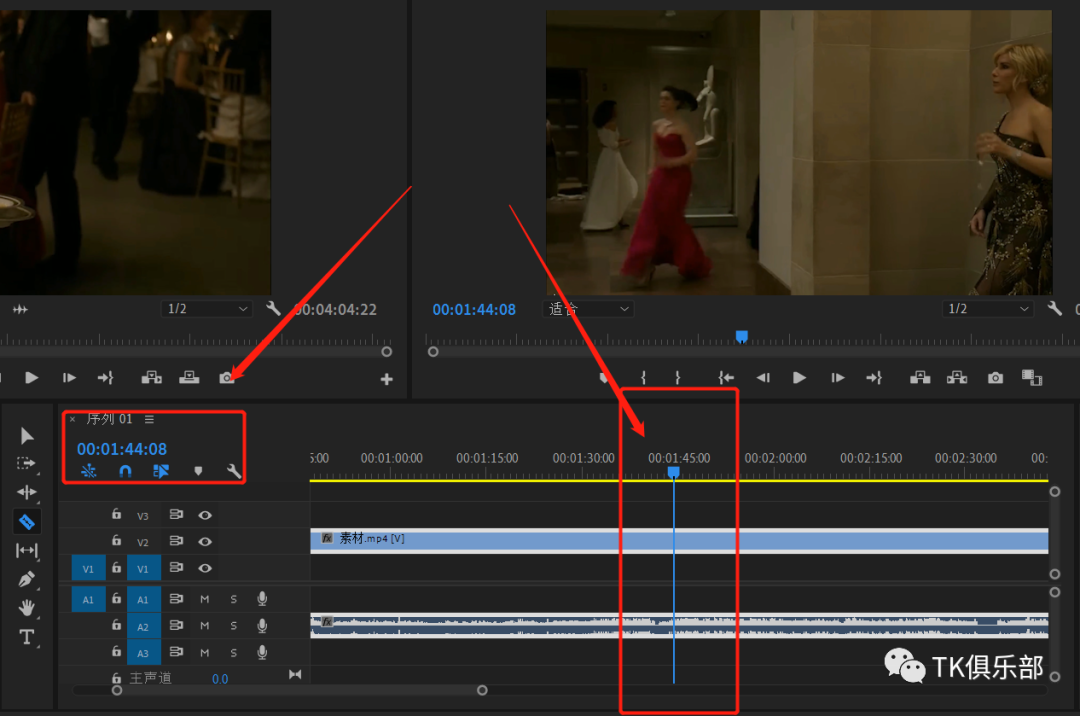Solo track A2
Viewport: 1080px width, 716px height.
coord(233,626)
